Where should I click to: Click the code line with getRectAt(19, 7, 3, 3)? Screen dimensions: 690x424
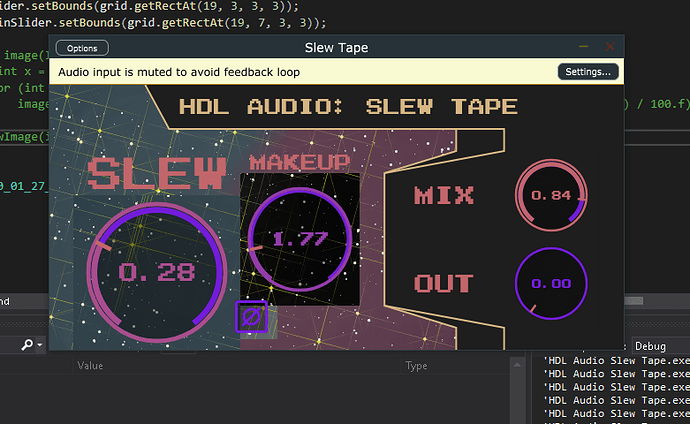[163, 22]
